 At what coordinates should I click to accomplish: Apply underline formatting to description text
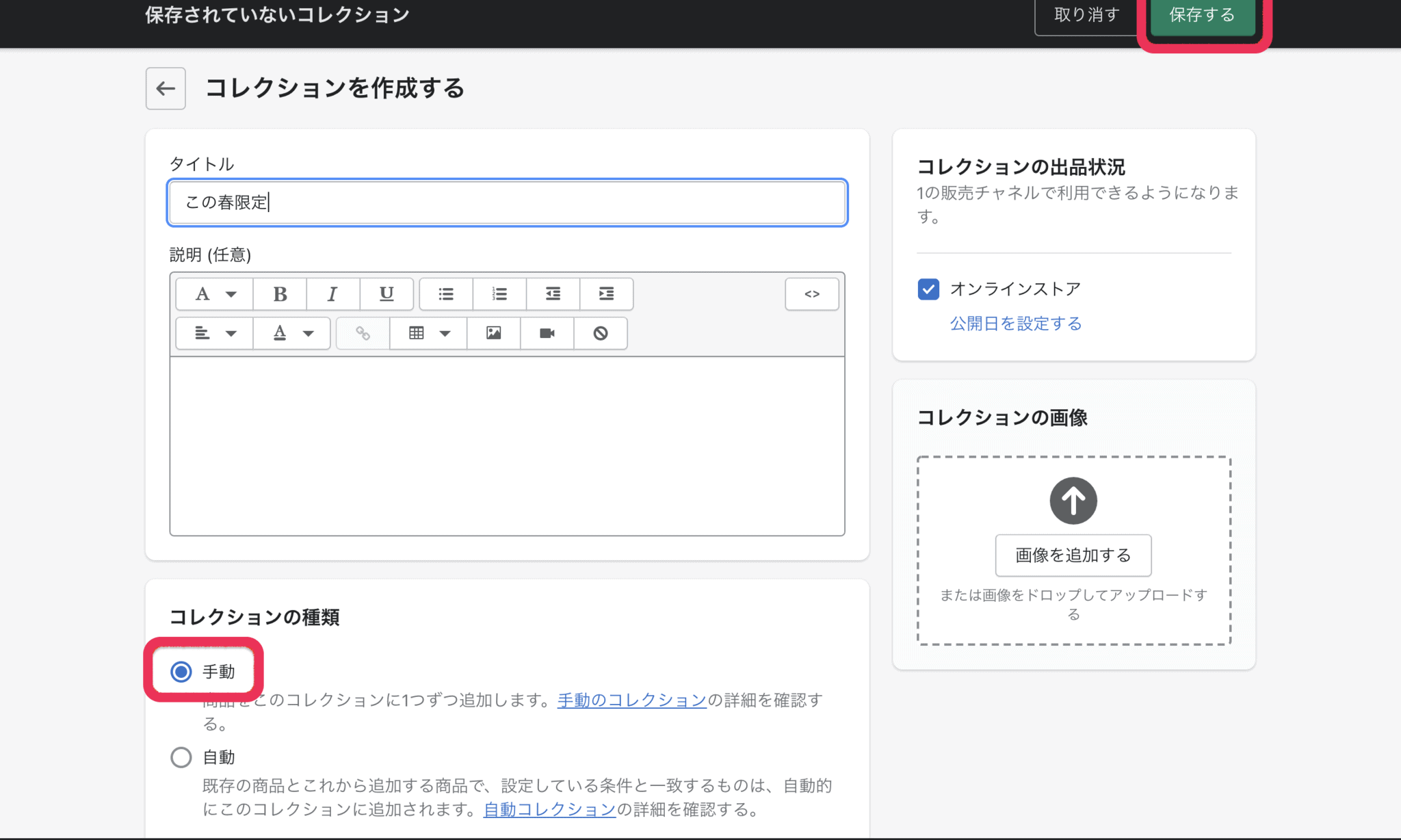(x=387, y=293)
